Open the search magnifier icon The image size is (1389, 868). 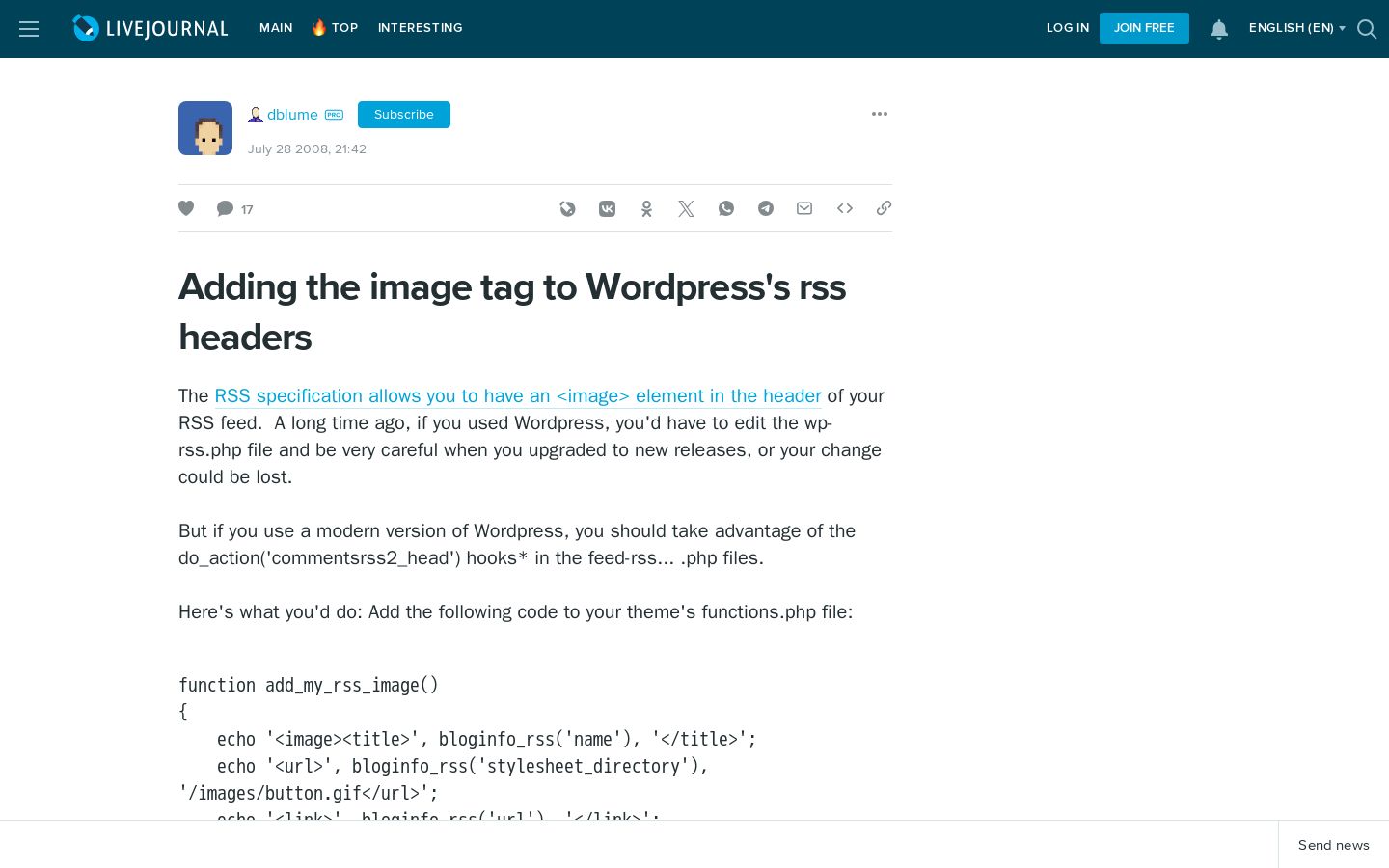[x=1366, y=29]
